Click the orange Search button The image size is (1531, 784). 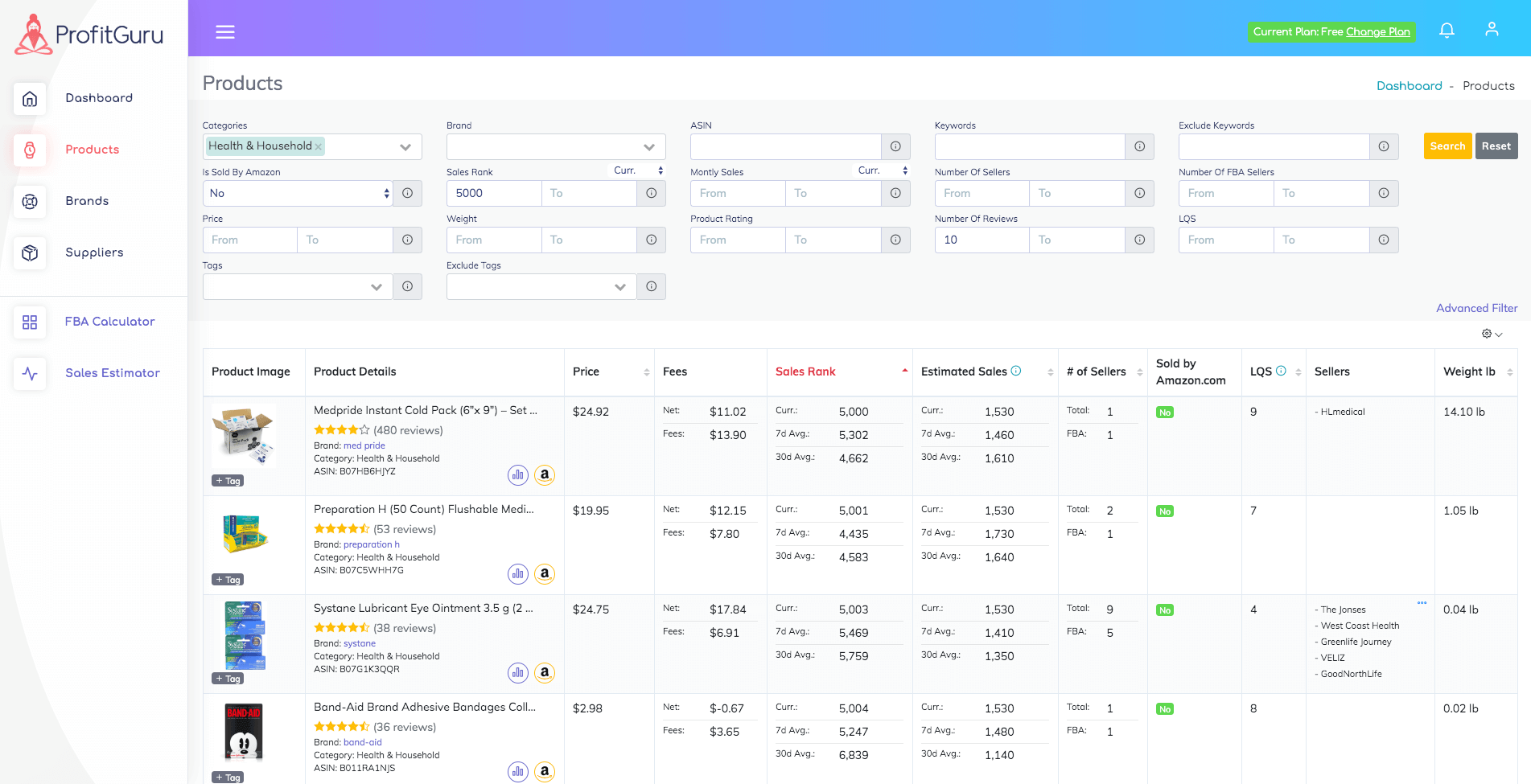click(1447, 146)
